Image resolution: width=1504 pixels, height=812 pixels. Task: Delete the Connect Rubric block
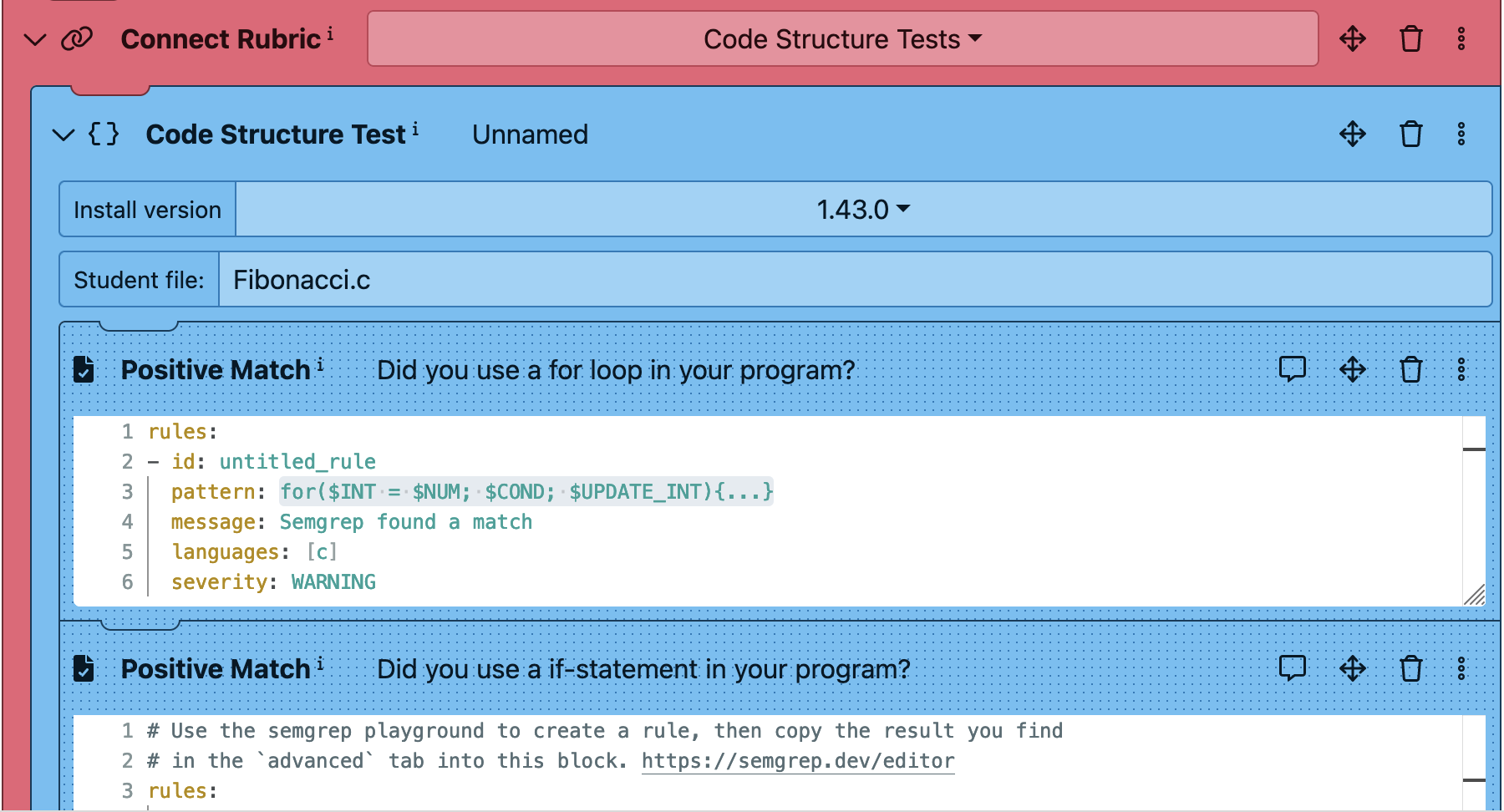pos(1410,39)
